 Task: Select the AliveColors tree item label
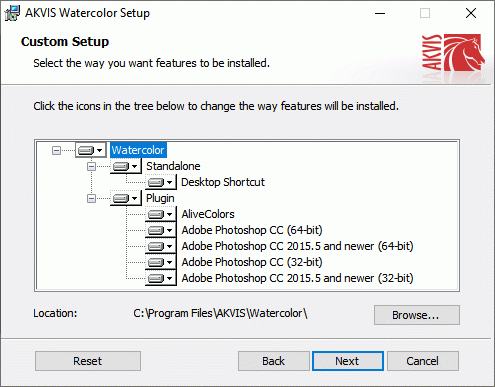coord(208,214)
